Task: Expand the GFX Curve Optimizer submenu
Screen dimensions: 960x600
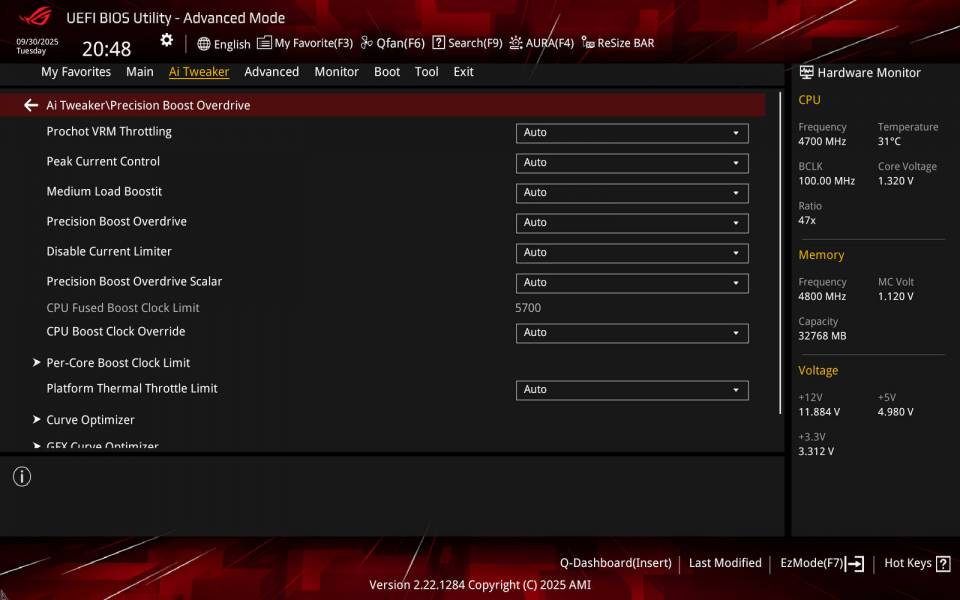Action: (x=102, y=444)
